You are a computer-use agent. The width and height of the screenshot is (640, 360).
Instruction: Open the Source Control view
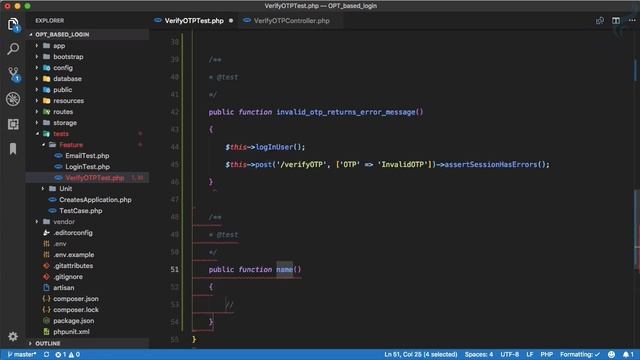pos(13,74)
